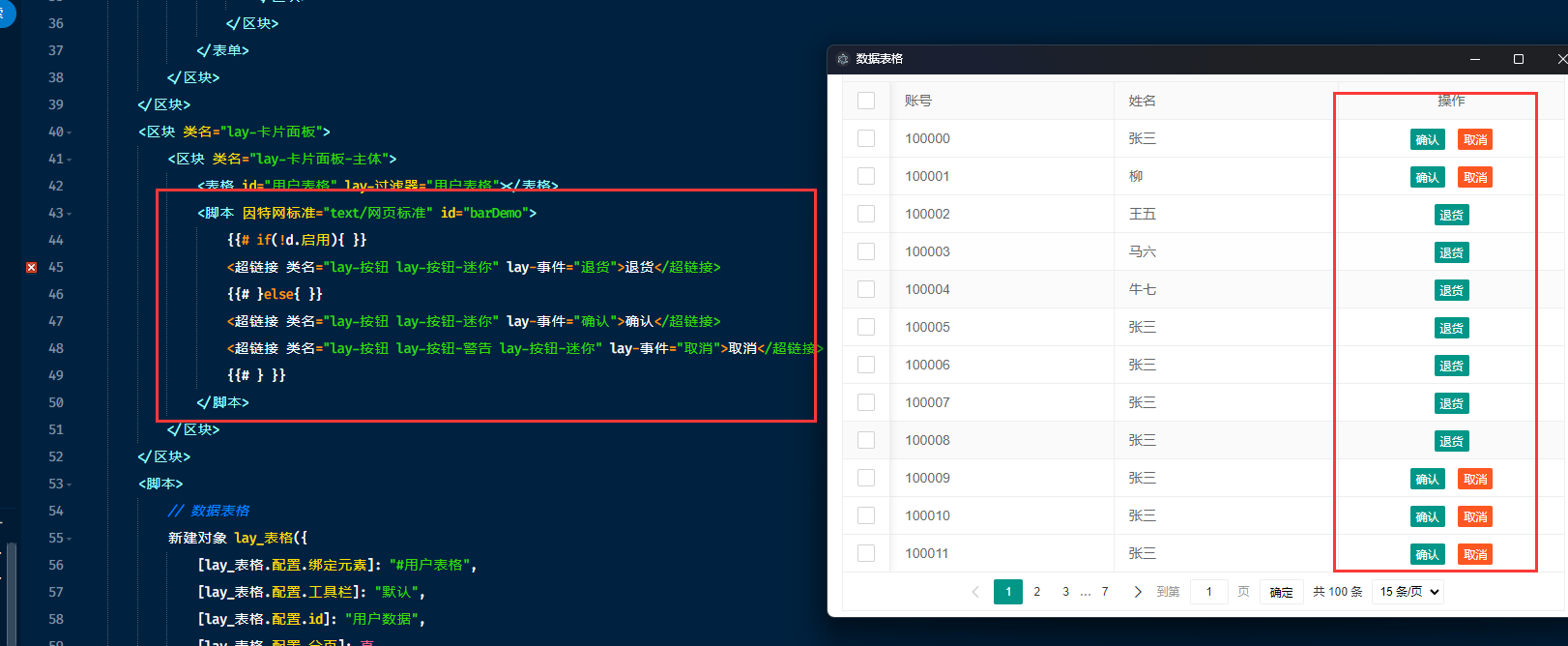Check the row checkbox for account 100000
Image resolution: width=1568 pixels, height=646 pixels.
[866, 138]
